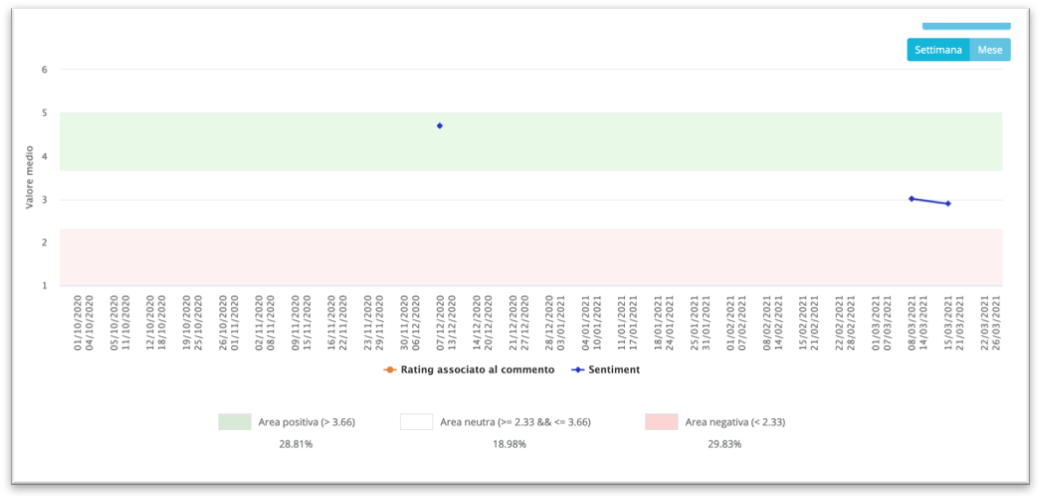Click the blue bar above Settimana button

pos(966,26)
